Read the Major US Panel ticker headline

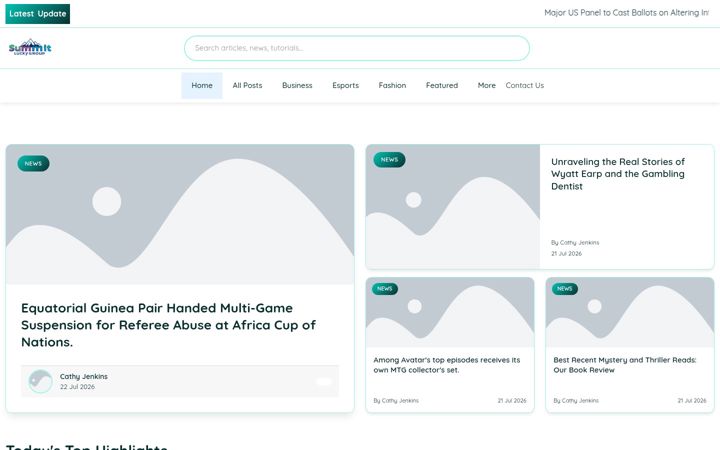[x=626, y=13]
